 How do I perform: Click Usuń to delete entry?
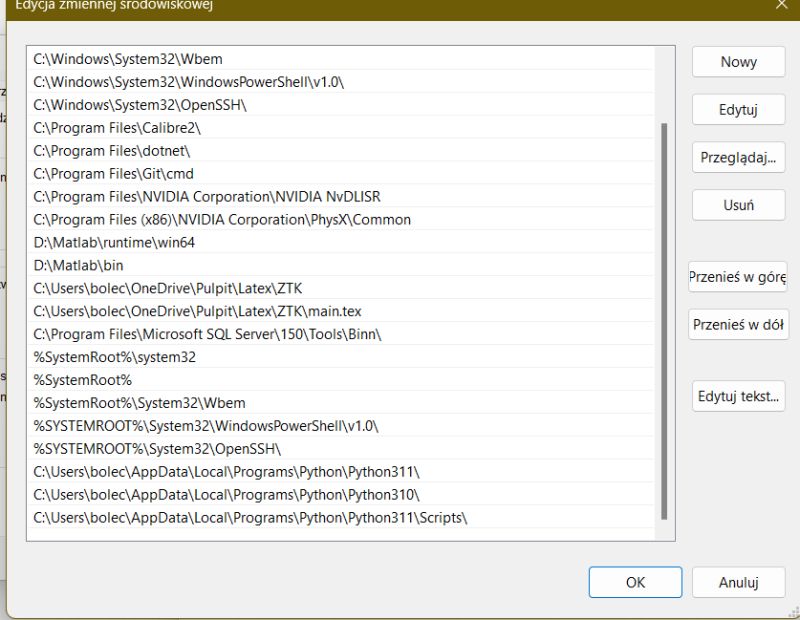[738, 205]
